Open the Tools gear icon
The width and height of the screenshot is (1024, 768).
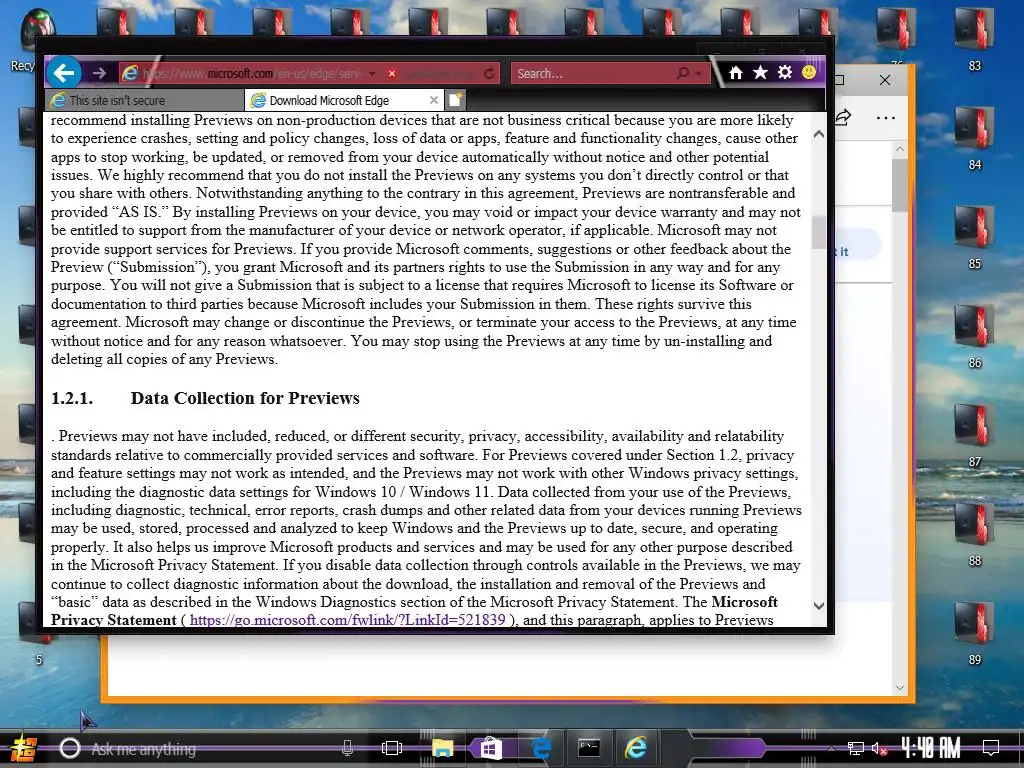(x=784, y=72)
